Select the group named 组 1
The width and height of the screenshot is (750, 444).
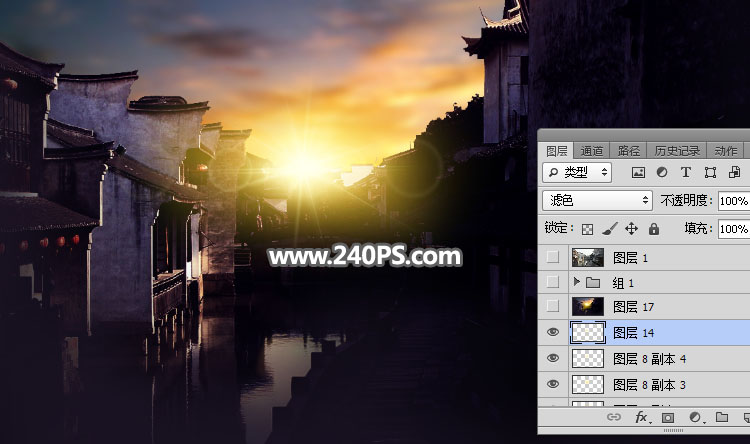pyautogui.click(x=623, y=283)
